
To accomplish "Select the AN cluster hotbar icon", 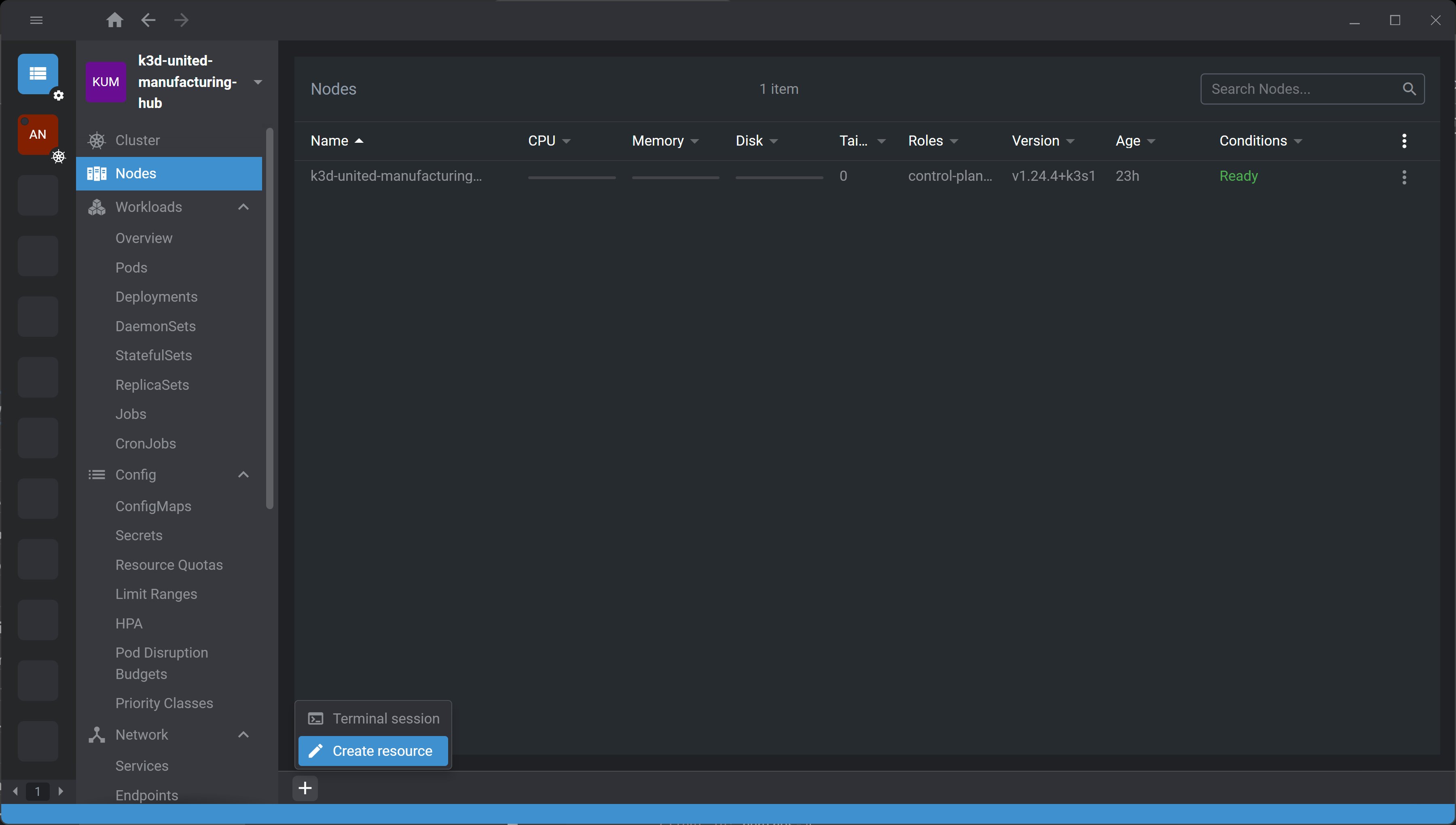I will point(38,134).
